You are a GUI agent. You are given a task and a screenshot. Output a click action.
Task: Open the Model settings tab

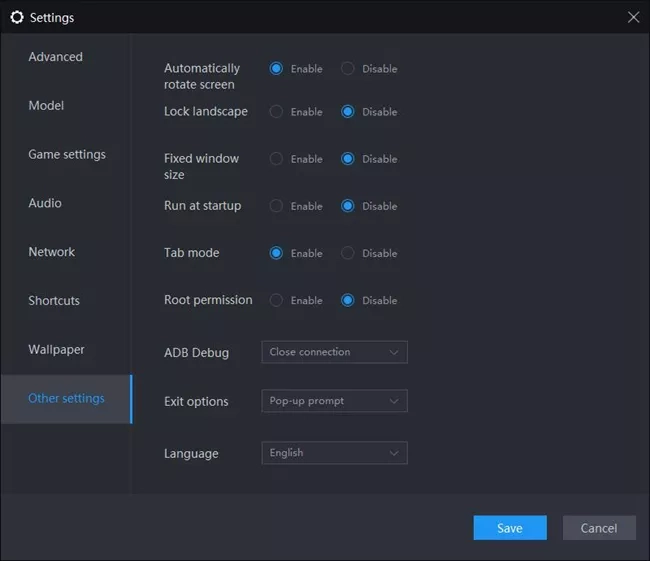46,106
